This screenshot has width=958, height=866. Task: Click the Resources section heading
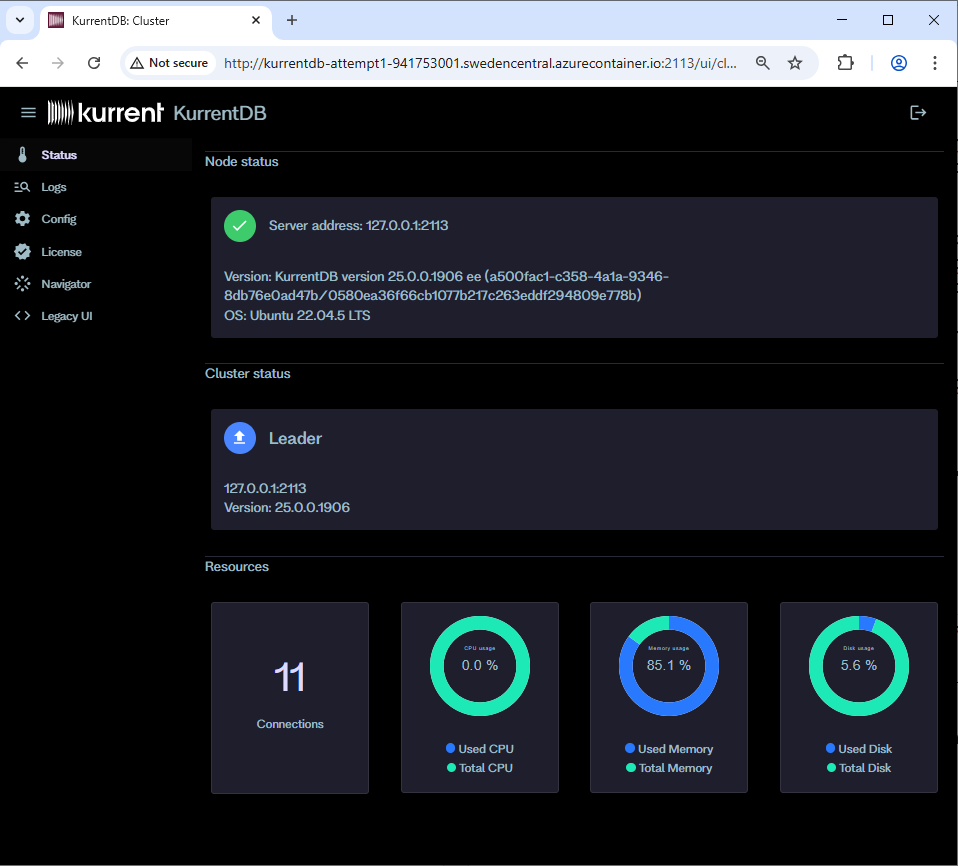(236, 567)
